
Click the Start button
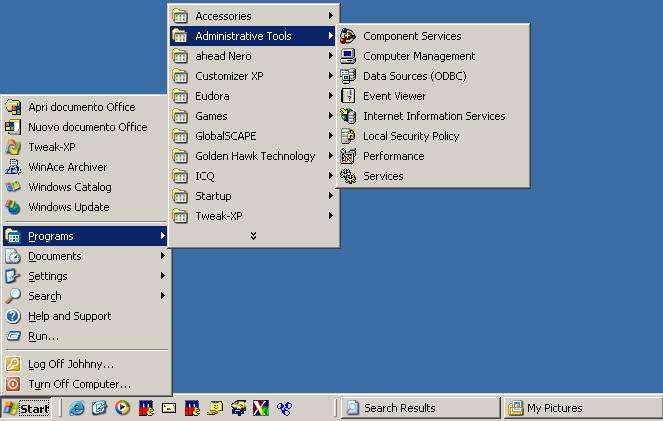26,408
